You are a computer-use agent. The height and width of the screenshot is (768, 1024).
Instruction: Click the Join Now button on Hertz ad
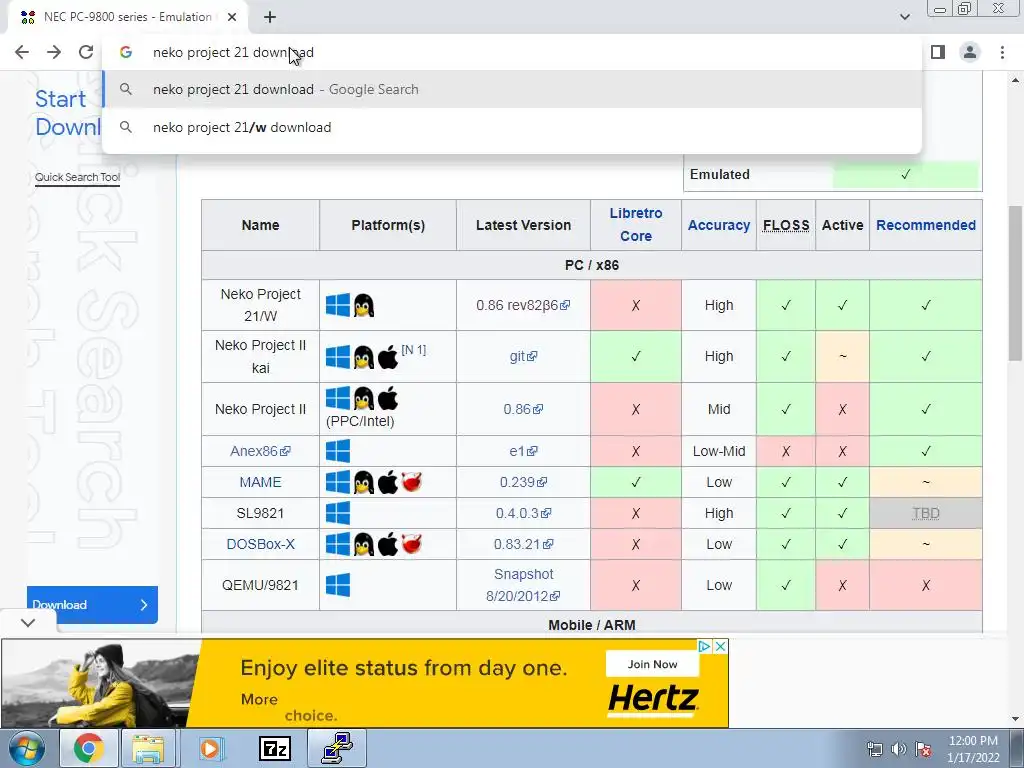652,664
